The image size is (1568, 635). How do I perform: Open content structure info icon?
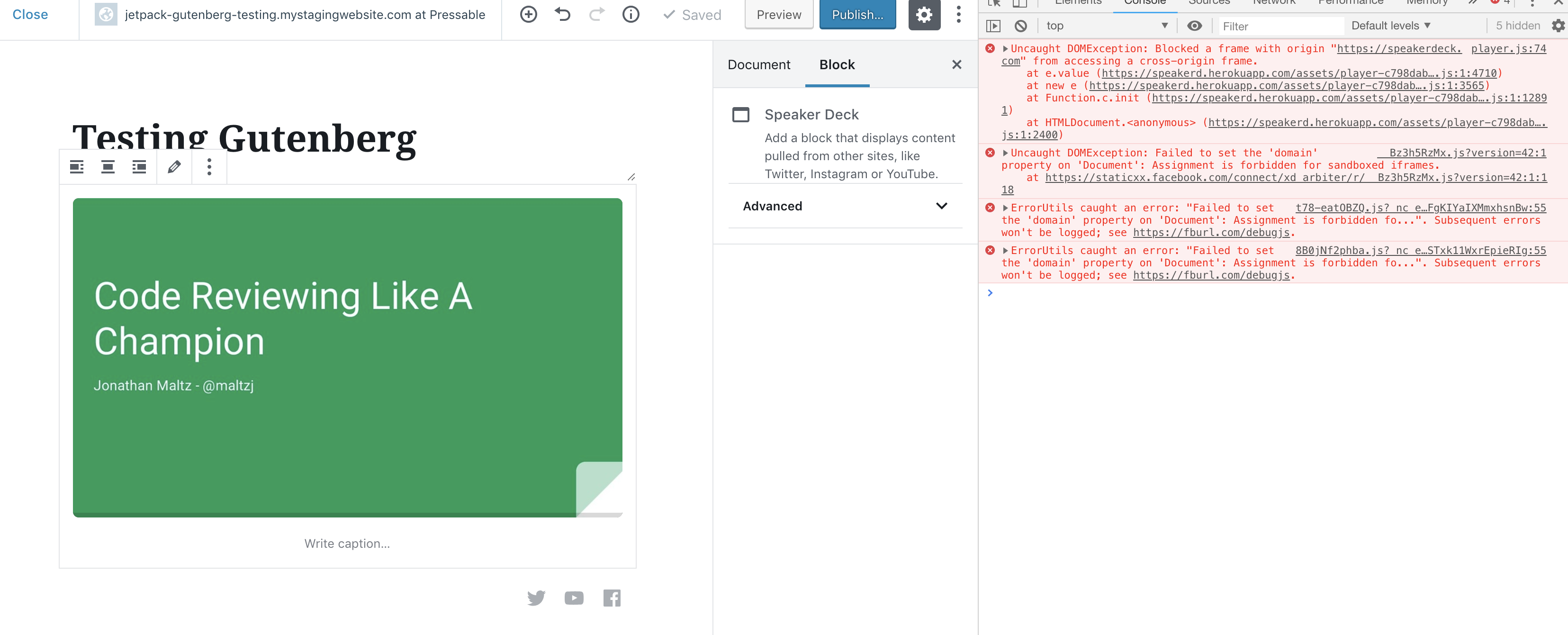click(631, 15)
